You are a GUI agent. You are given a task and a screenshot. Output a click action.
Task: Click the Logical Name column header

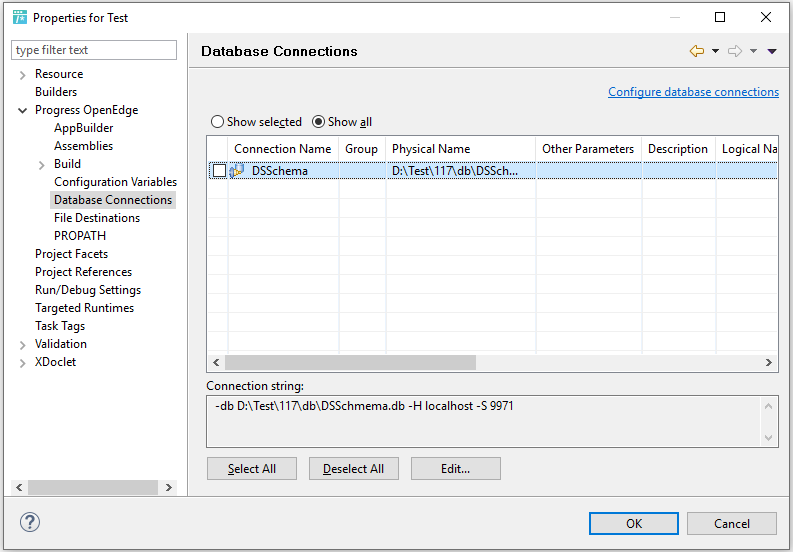click(x=746, y=149)
